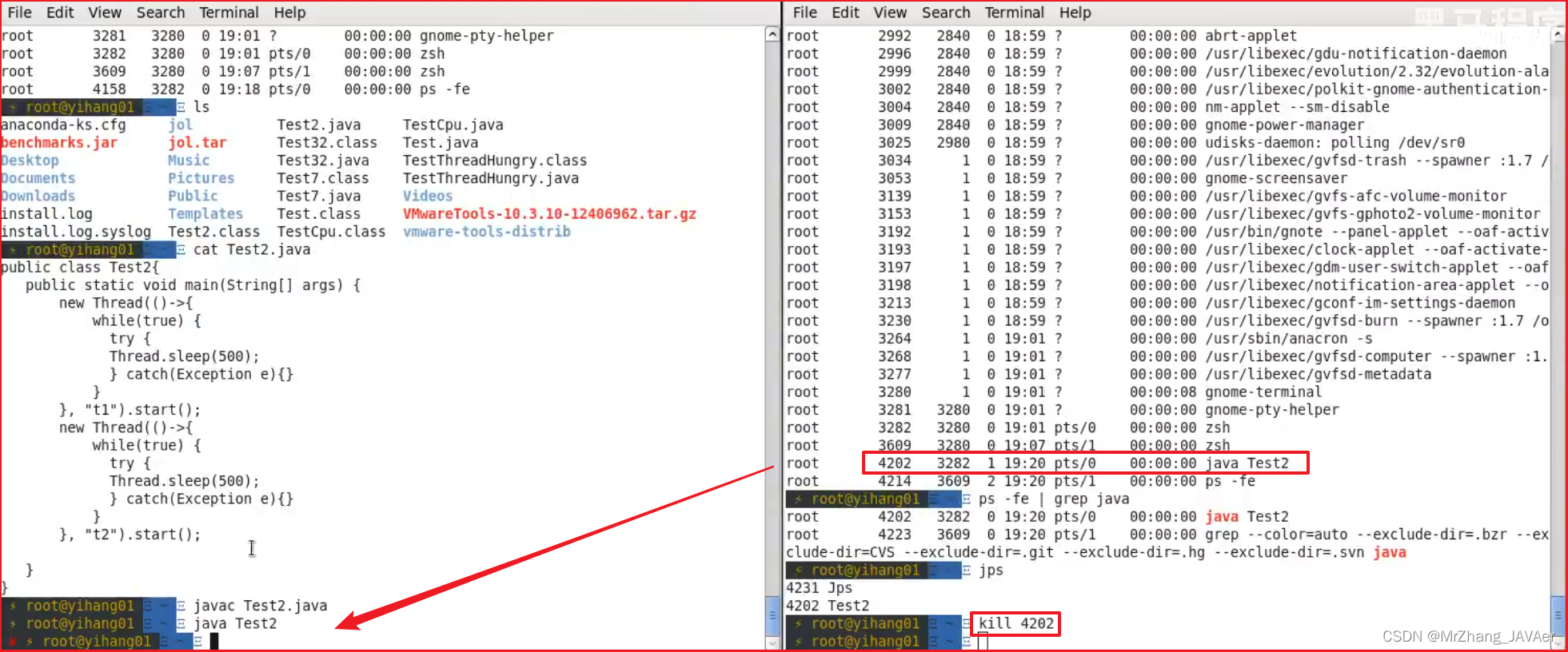1568x652 pixels.
Task: Click TestThreadHungry.java filename
Action: pyautogui.click(x=491, y=178)
